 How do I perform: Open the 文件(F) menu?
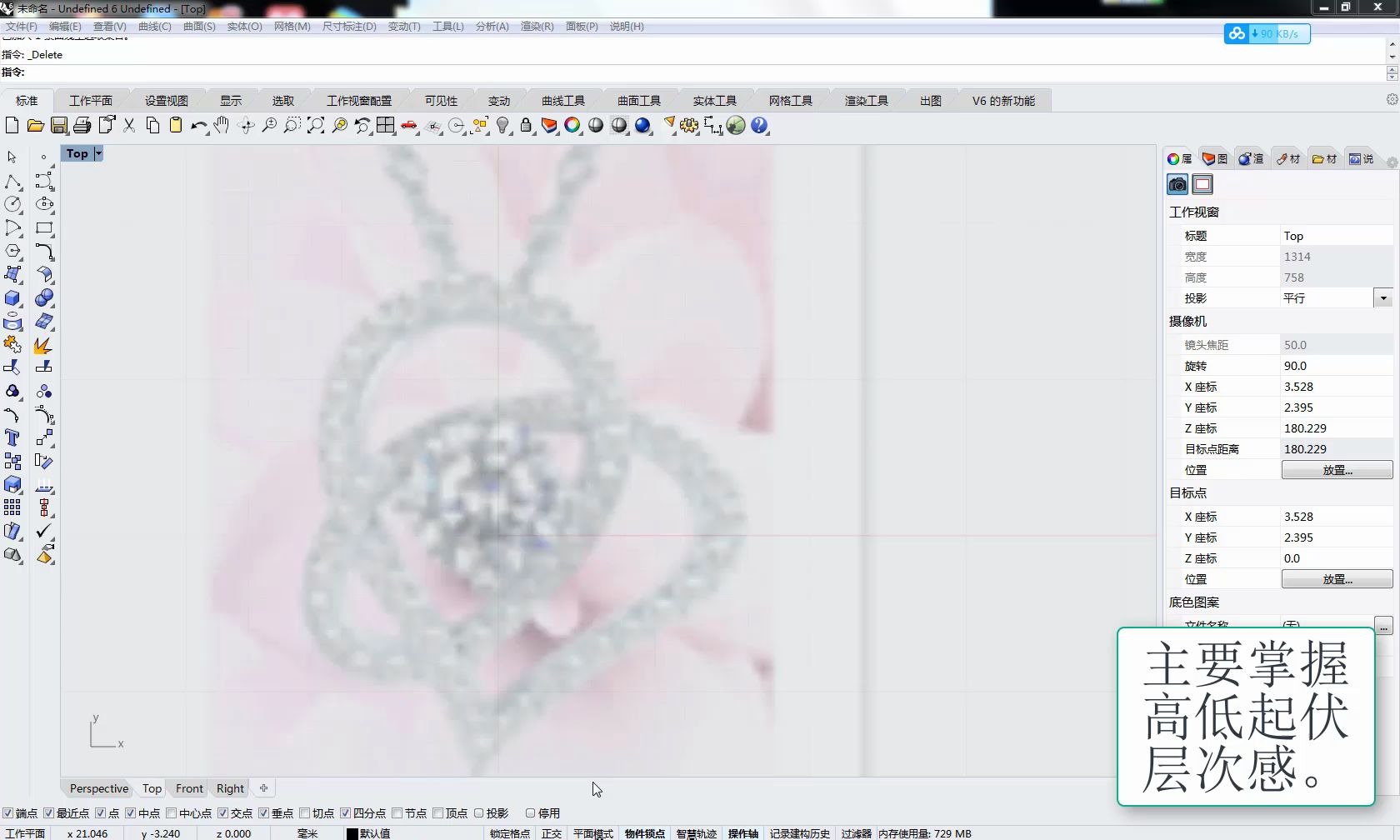22,27
